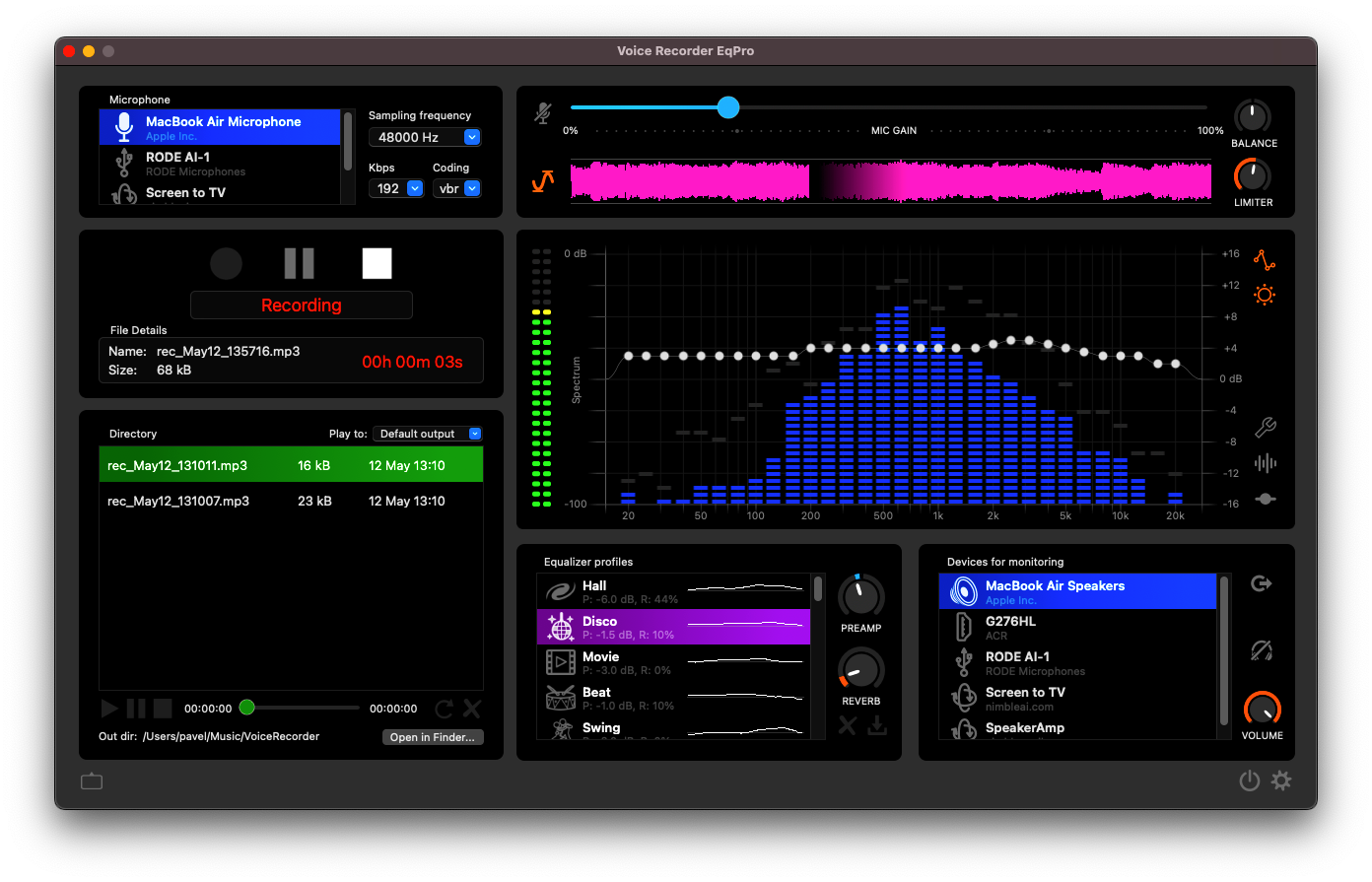Click the file player pause icon
The image size is (1372, 882).
click(x=136, y=709)
